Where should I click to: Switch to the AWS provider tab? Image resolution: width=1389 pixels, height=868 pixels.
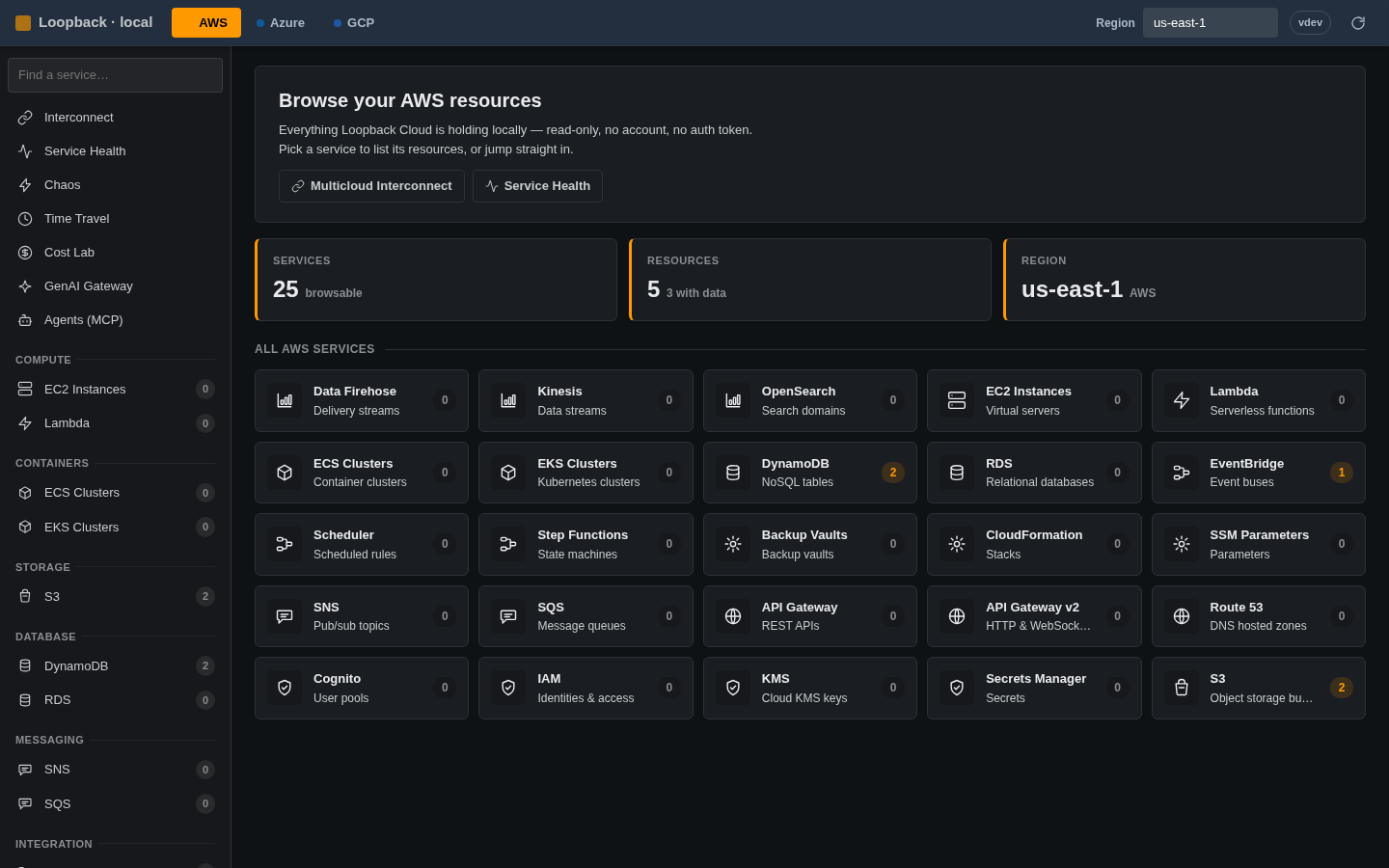206,23
